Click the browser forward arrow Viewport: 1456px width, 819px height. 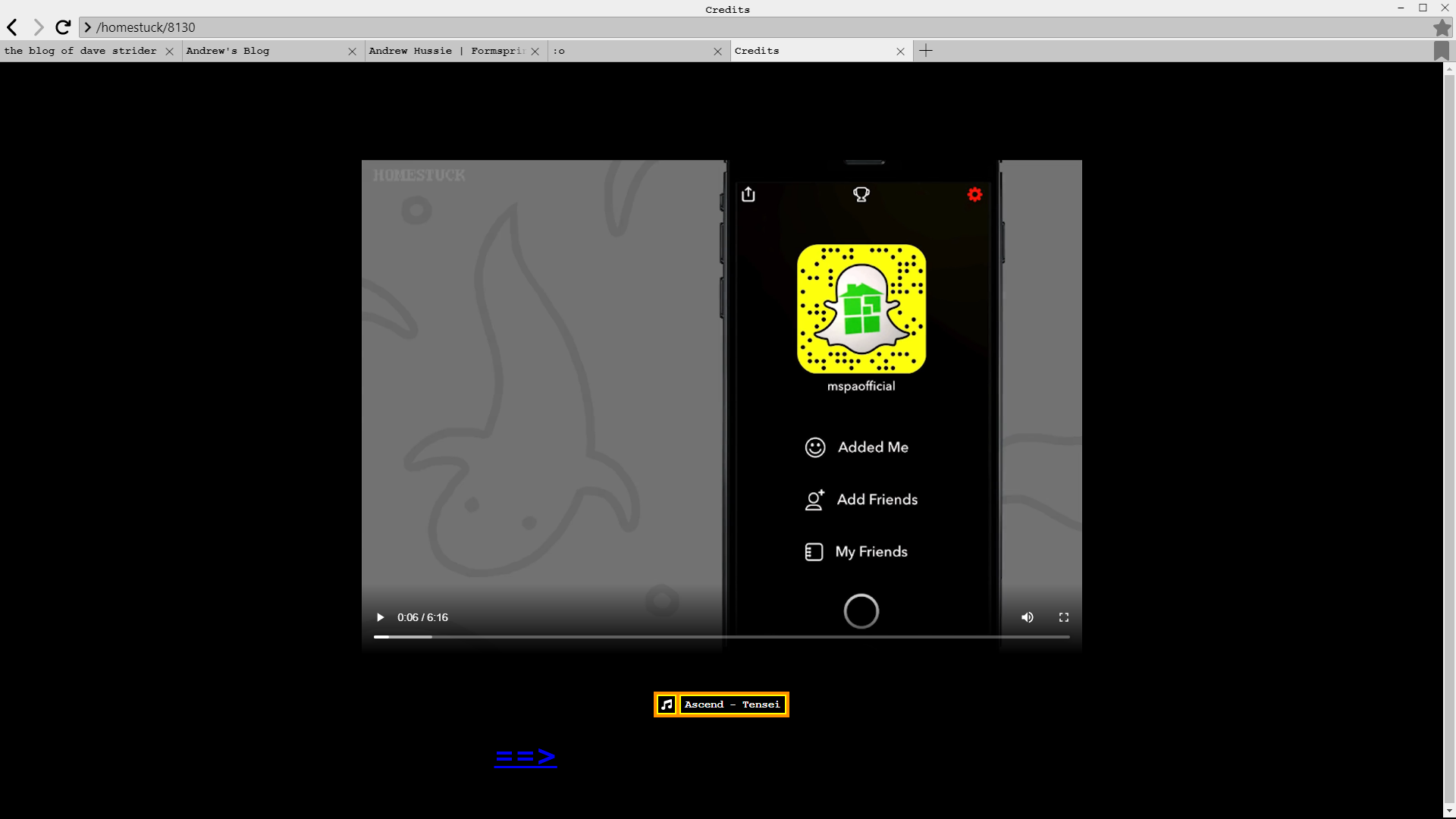click(38, 27)
